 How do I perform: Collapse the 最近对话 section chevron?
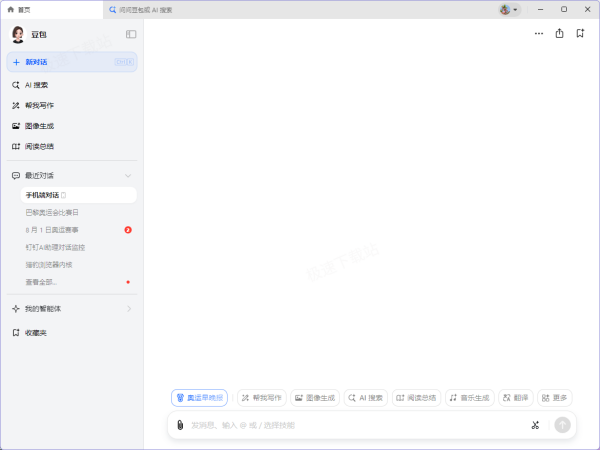(x=128, y=176)
